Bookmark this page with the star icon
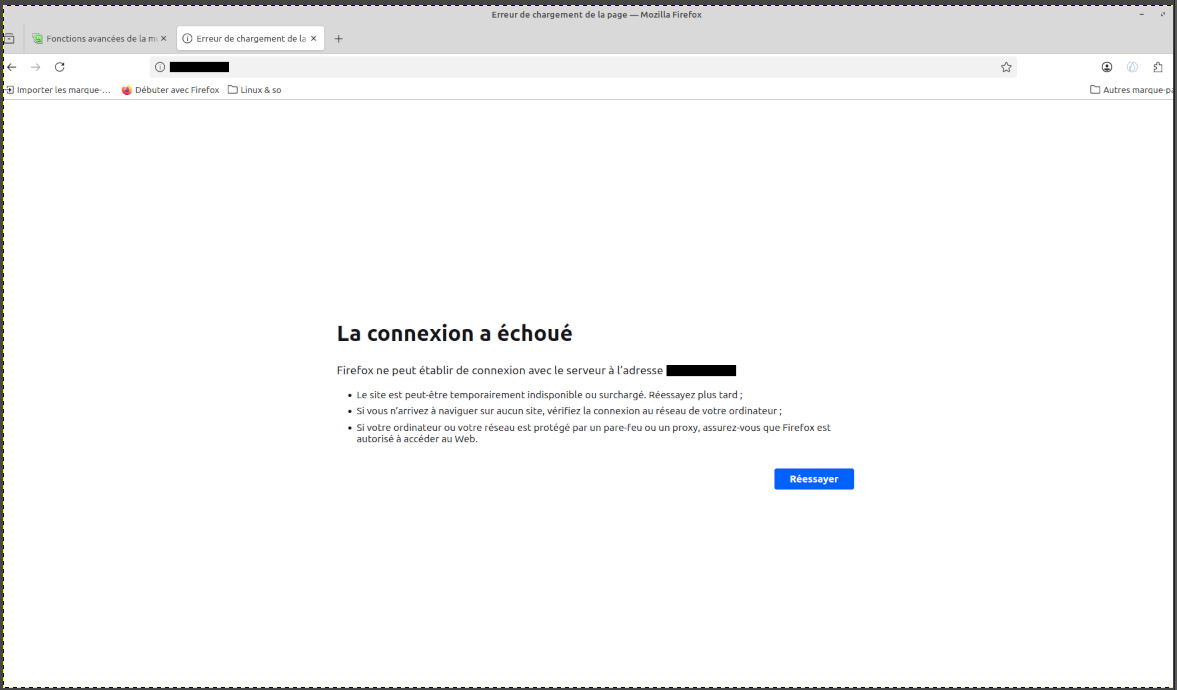This screenshot has width=1177, height=690. (x=1006, y=67)
